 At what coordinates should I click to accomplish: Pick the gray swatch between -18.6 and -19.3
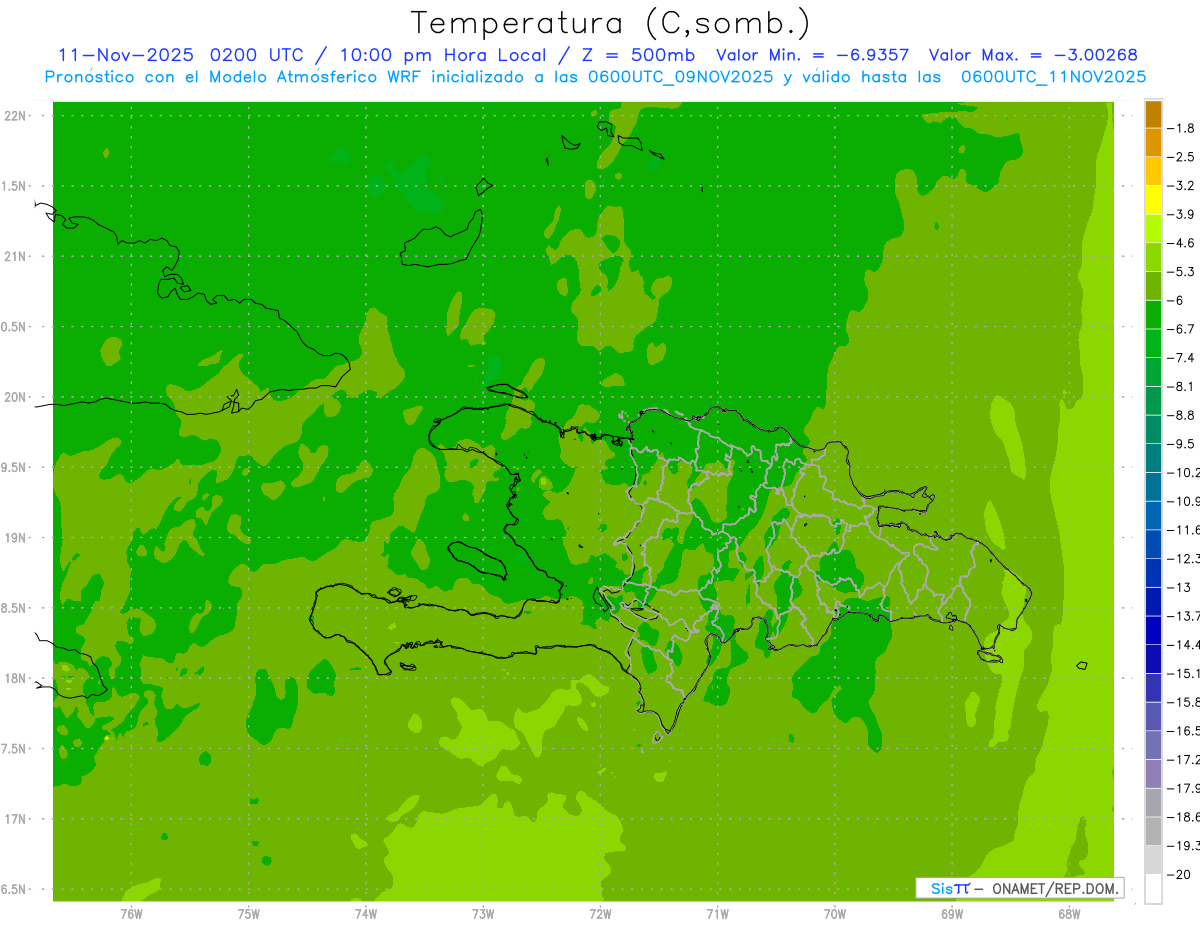click(x=1153, y=831)
